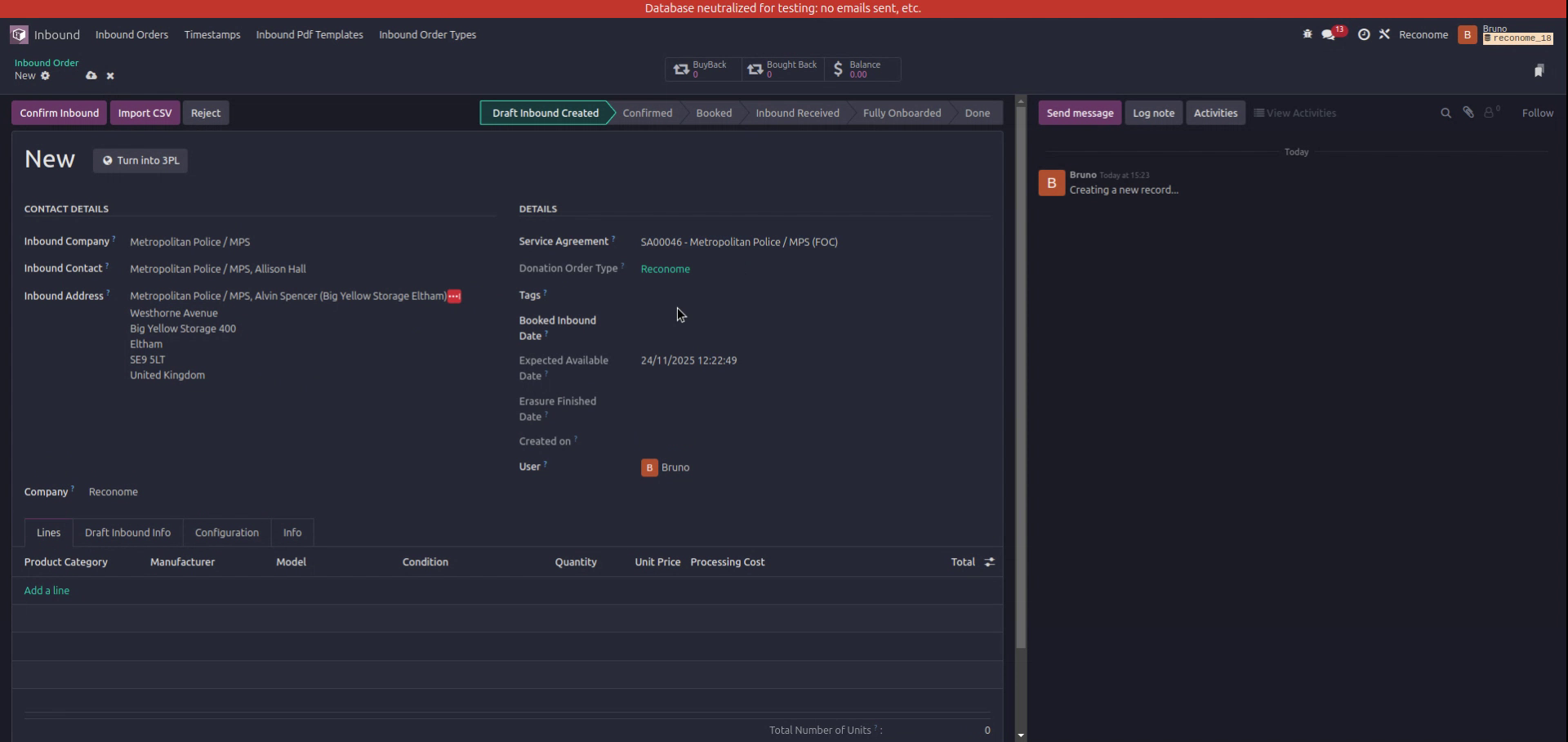This screenshot has height=742, width=1568.
Task: Click the bookmark icon below the user menu
Action: [1540, 70]
